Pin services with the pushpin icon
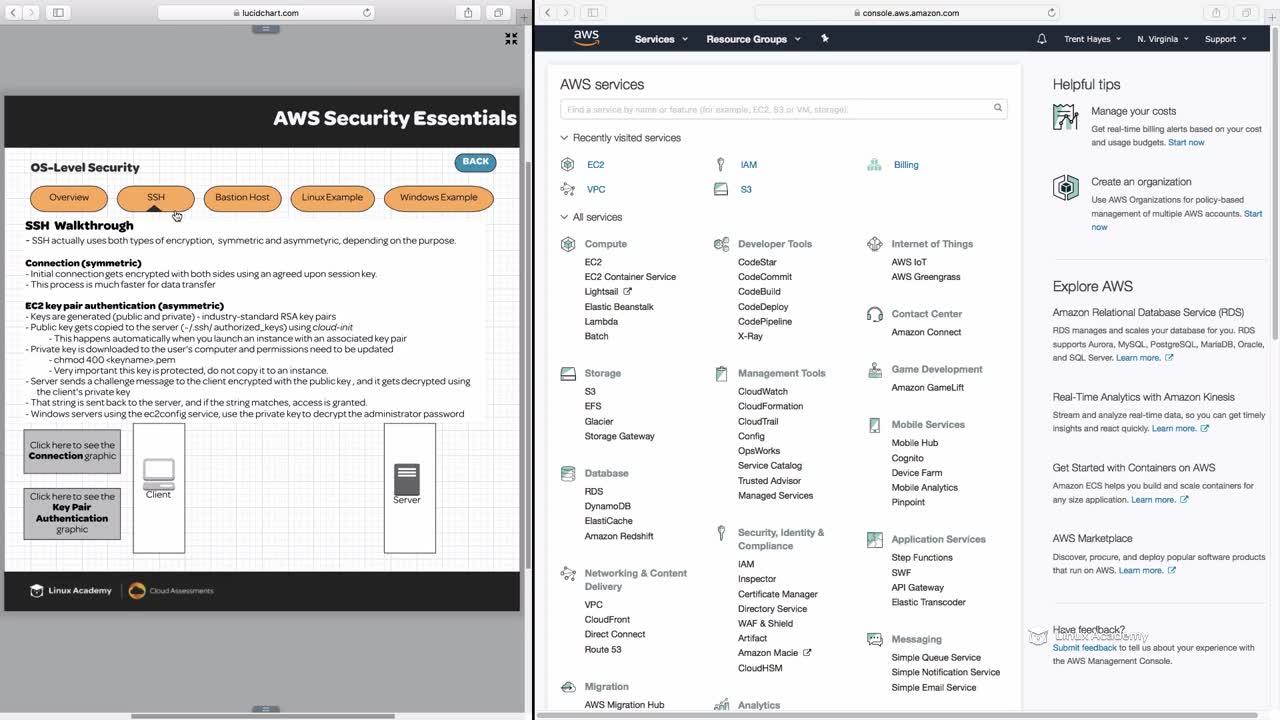 (x=825, y=38)
